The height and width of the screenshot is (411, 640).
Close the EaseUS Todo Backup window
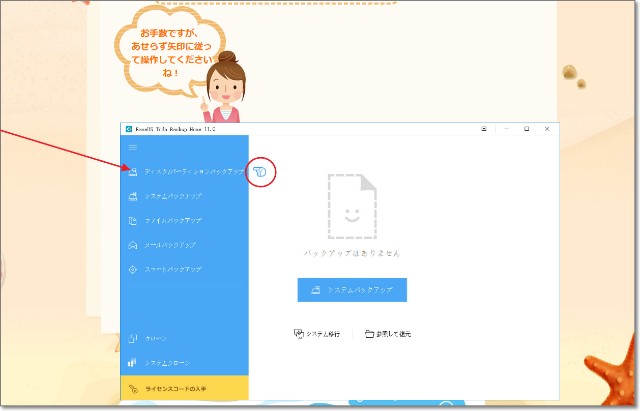tap(547, 129)
